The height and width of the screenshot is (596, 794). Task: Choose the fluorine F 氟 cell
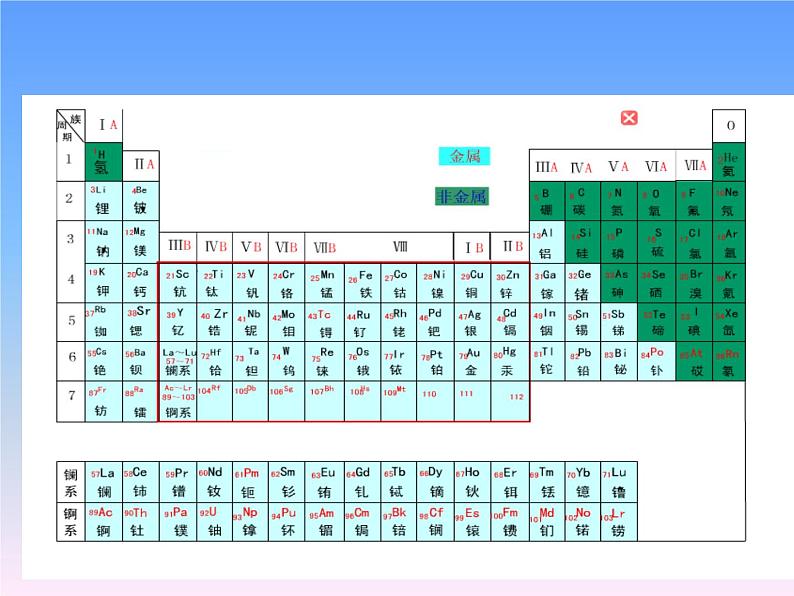pos(694,201)
